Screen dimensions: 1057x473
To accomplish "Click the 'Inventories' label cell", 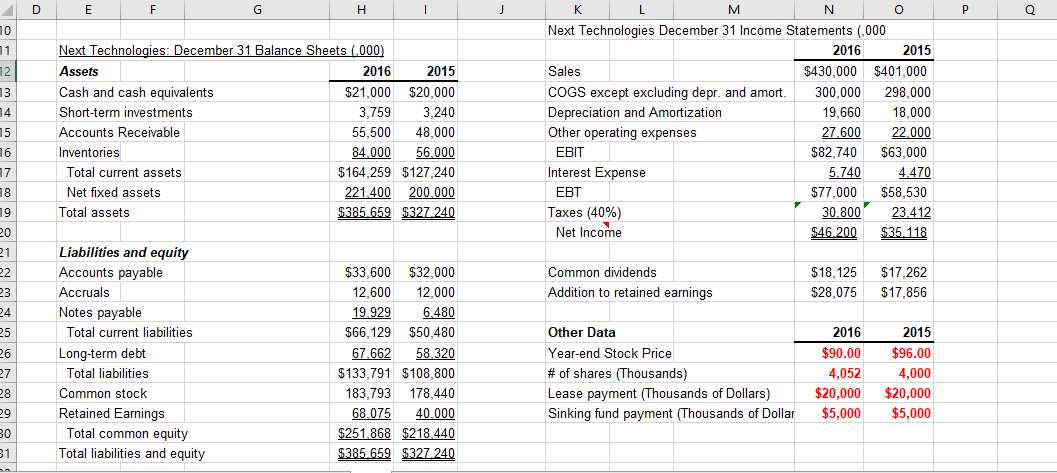I will coord(89,152).
